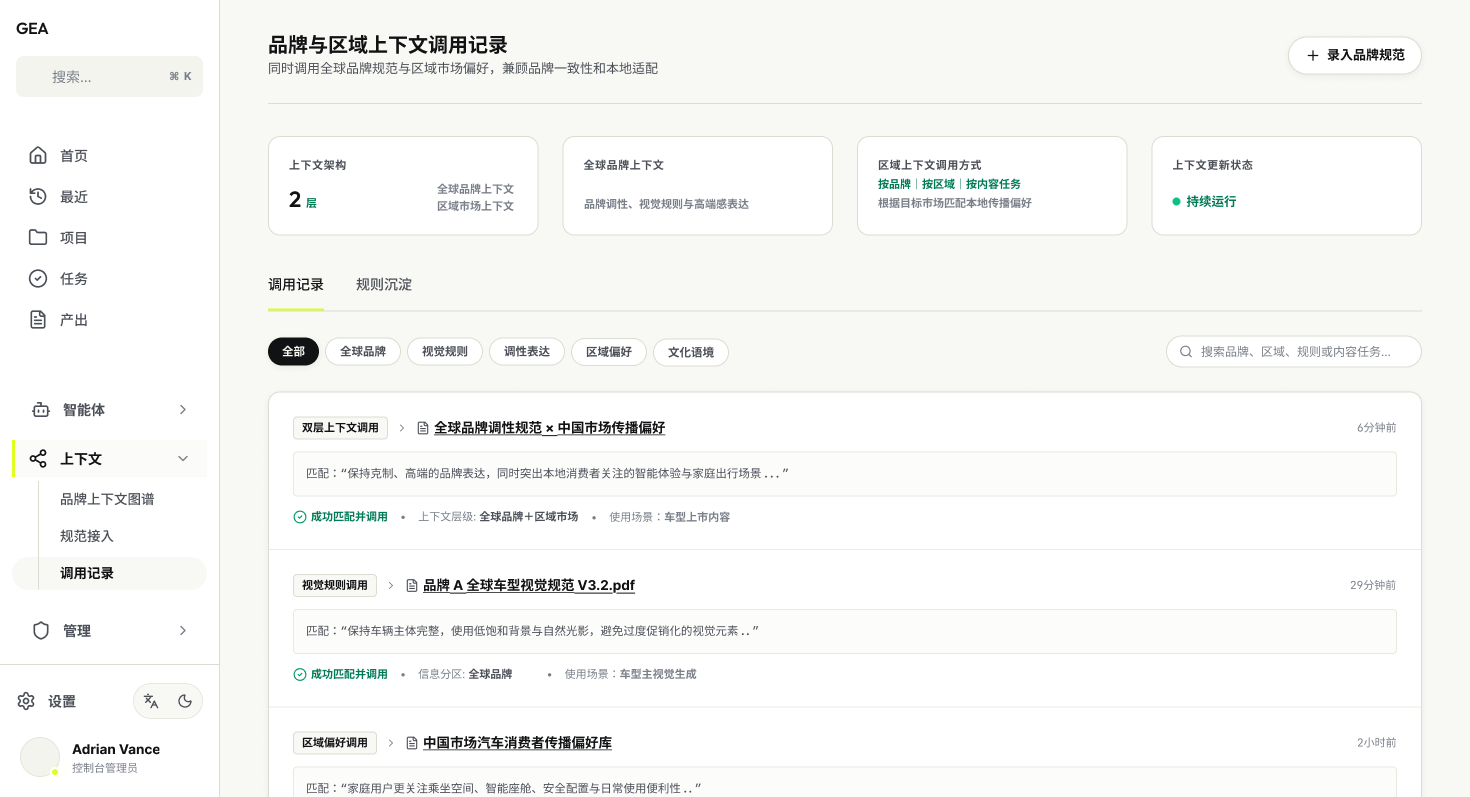The height and width of the screenshot is (797, 1470).
Task: Expand the 管理 section chevron
Action: pos(183,630)
